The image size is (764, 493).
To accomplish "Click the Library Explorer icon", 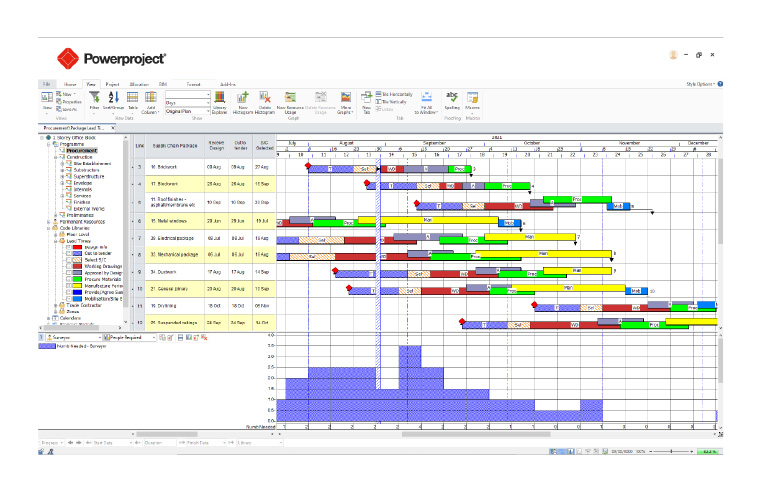I will click(219, 98).
